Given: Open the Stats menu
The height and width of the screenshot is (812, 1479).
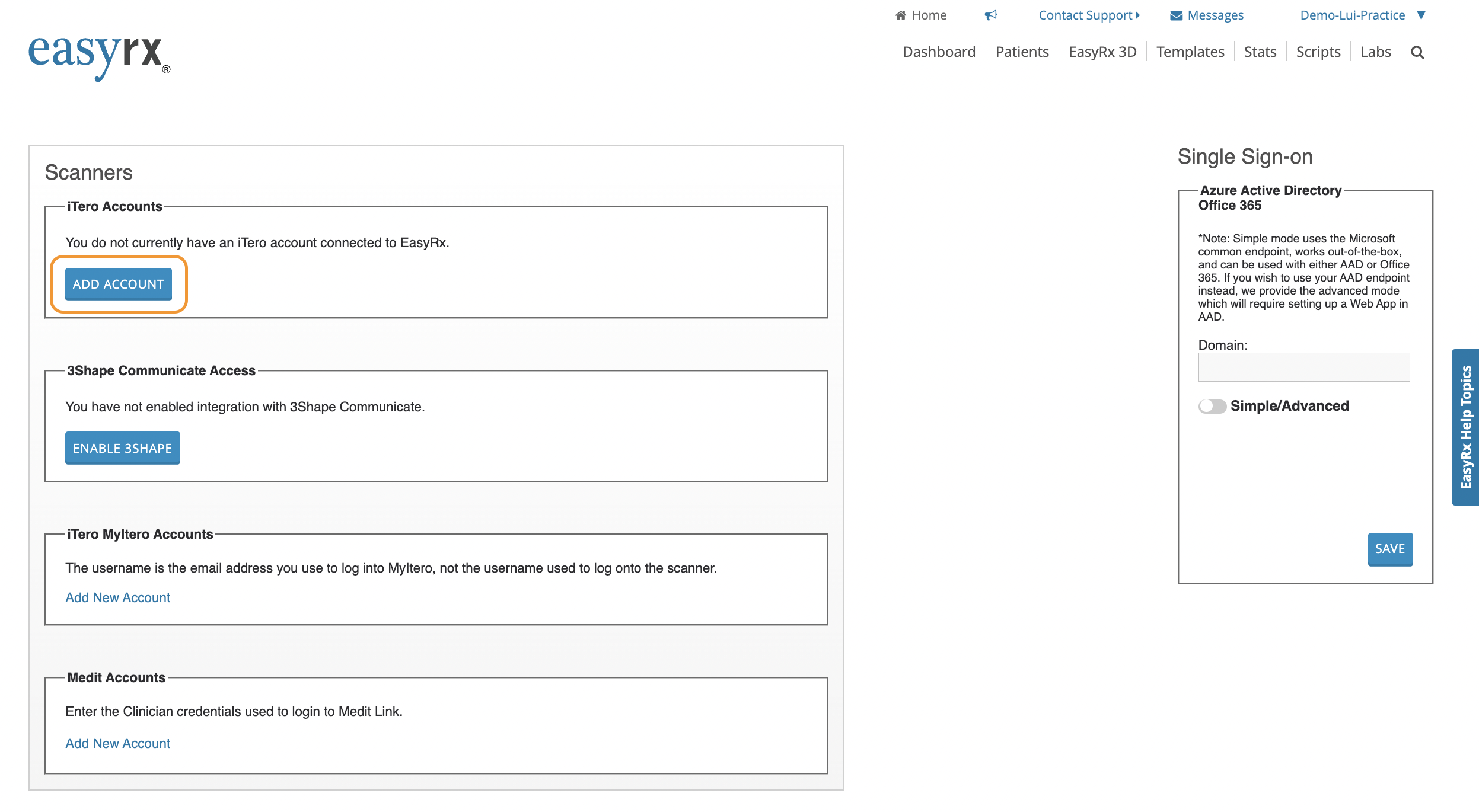Looking at the screenshot, I should [1260, 52].
